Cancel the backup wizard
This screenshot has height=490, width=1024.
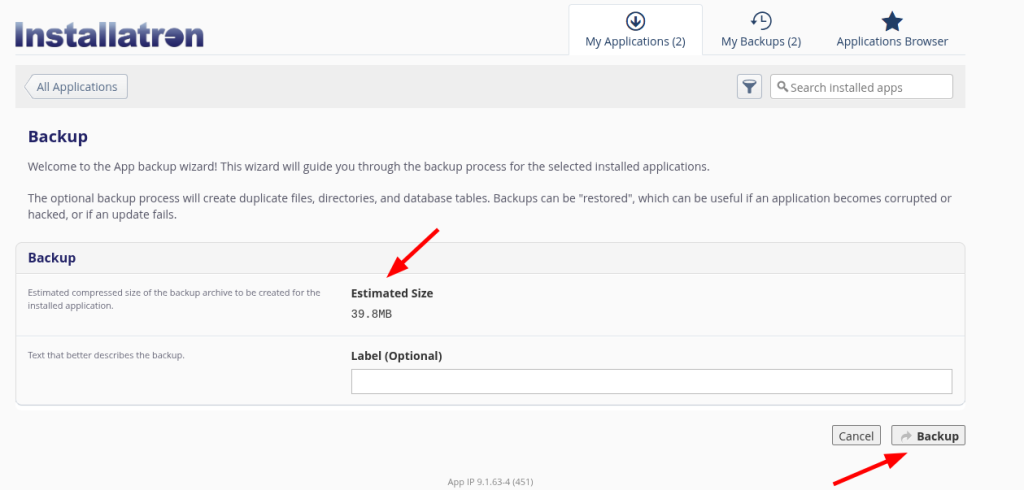click(x=856, y=436)
